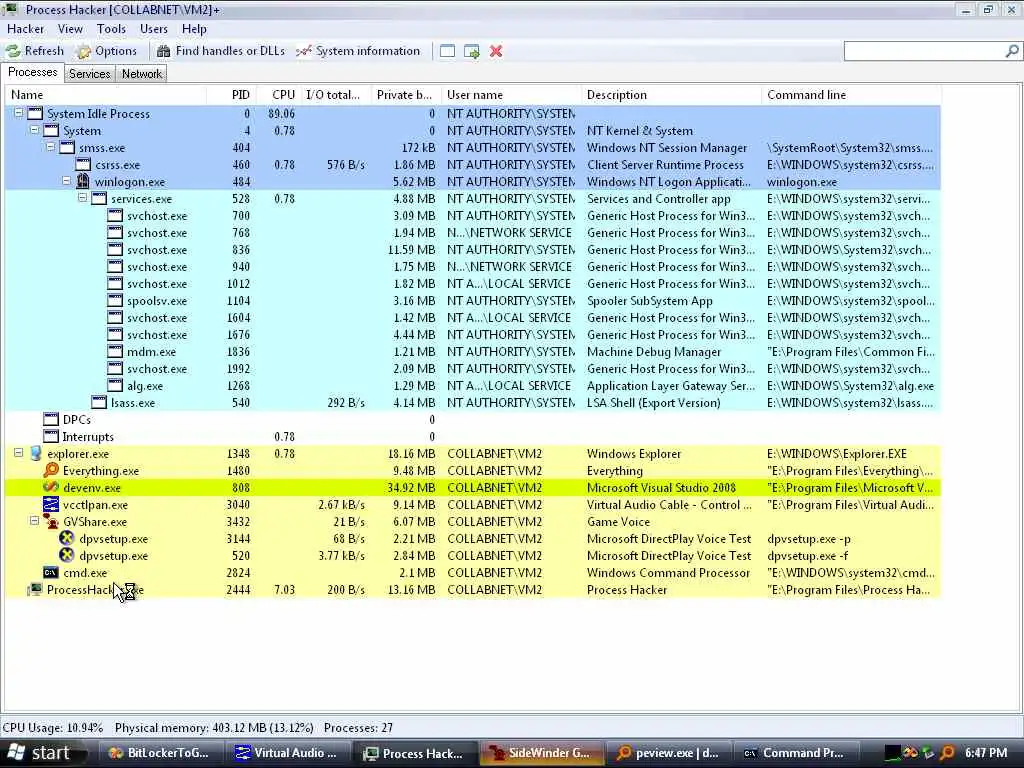
Task: Select the Interrupts row
Action: [473, 436]
